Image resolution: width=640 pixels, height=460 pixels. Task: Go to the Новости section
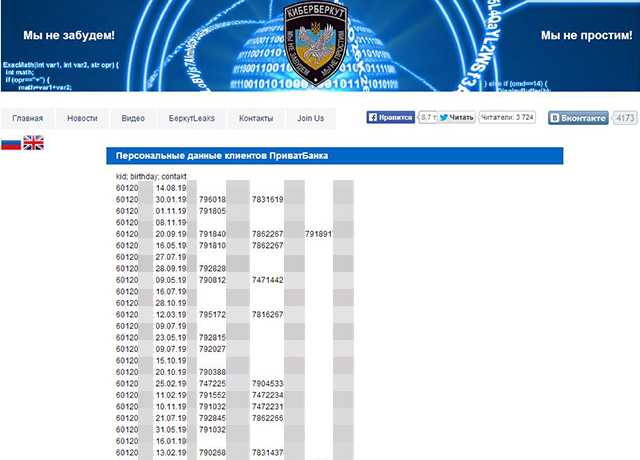82,118
